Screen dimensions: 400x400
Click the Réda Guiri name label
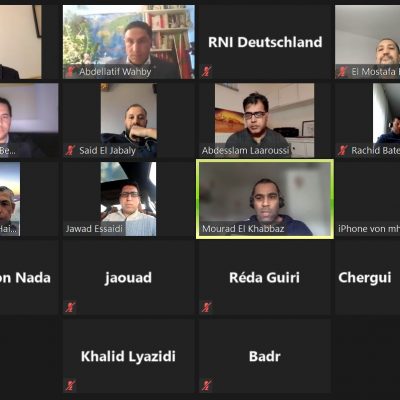[x=265, y=278]
